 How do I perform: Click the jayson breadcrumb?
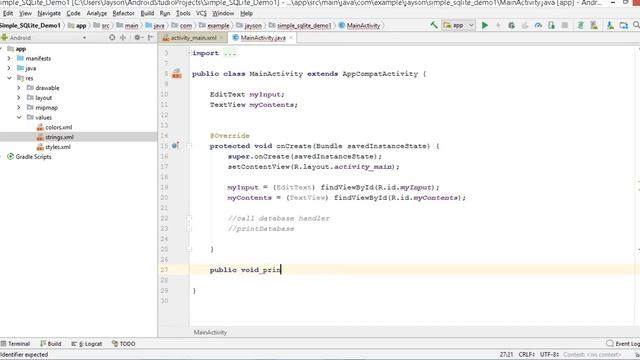click(249, 25)
